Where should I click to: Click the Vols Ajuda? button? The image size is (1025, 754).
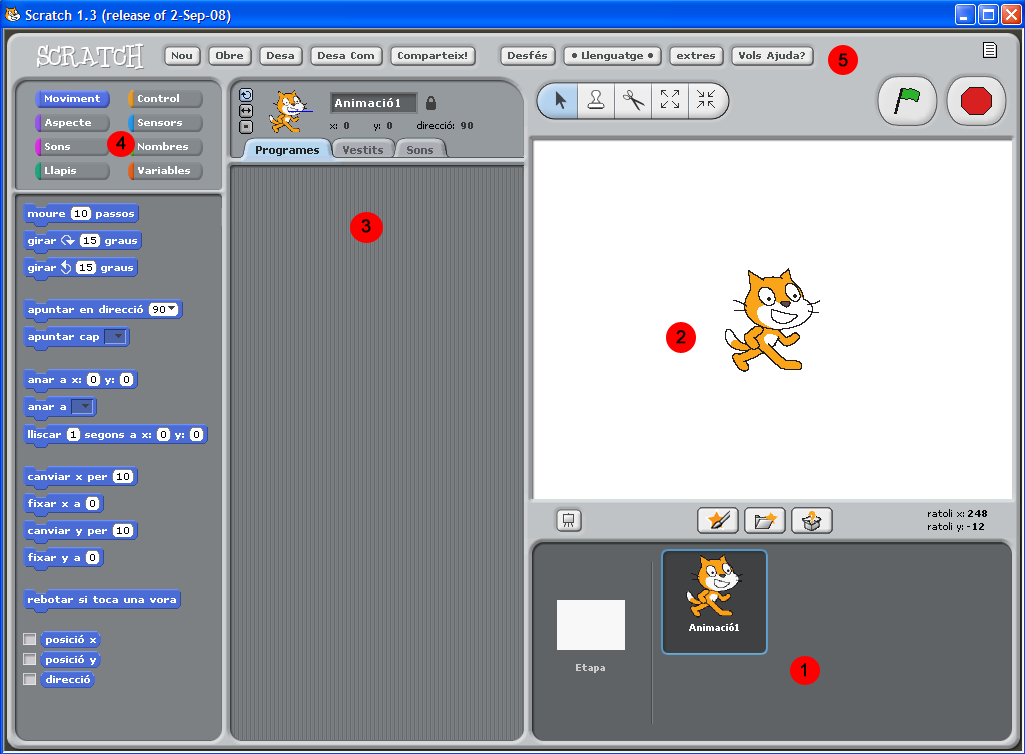click(x=772, y=56)
